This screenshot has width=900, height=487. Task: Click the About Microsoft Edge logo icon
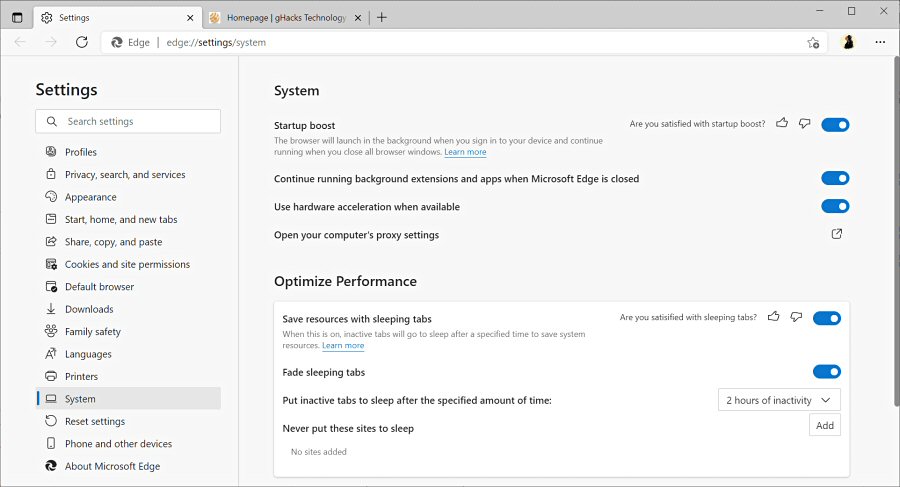pos(51,466)
